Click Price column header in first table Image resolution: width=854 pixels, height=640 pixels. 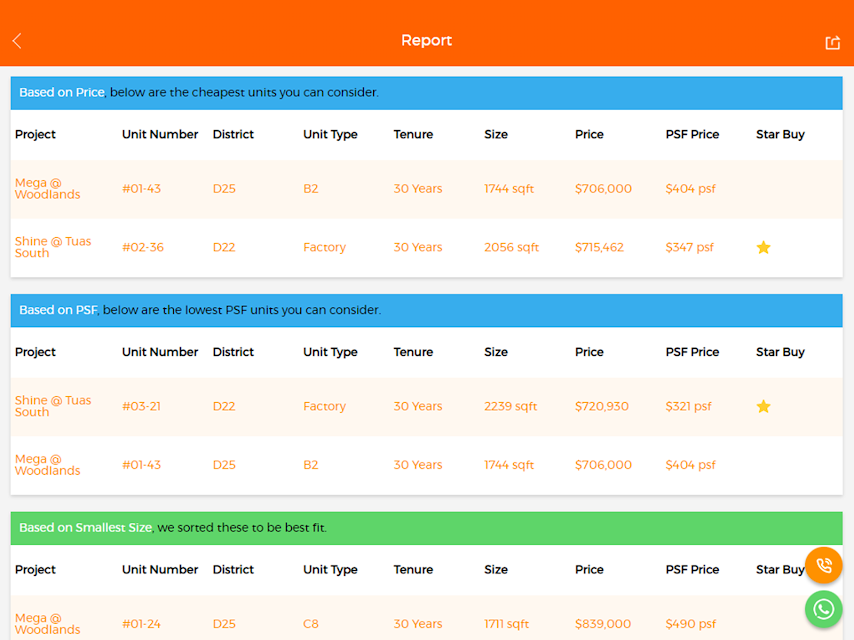click(x=589, y=135)
